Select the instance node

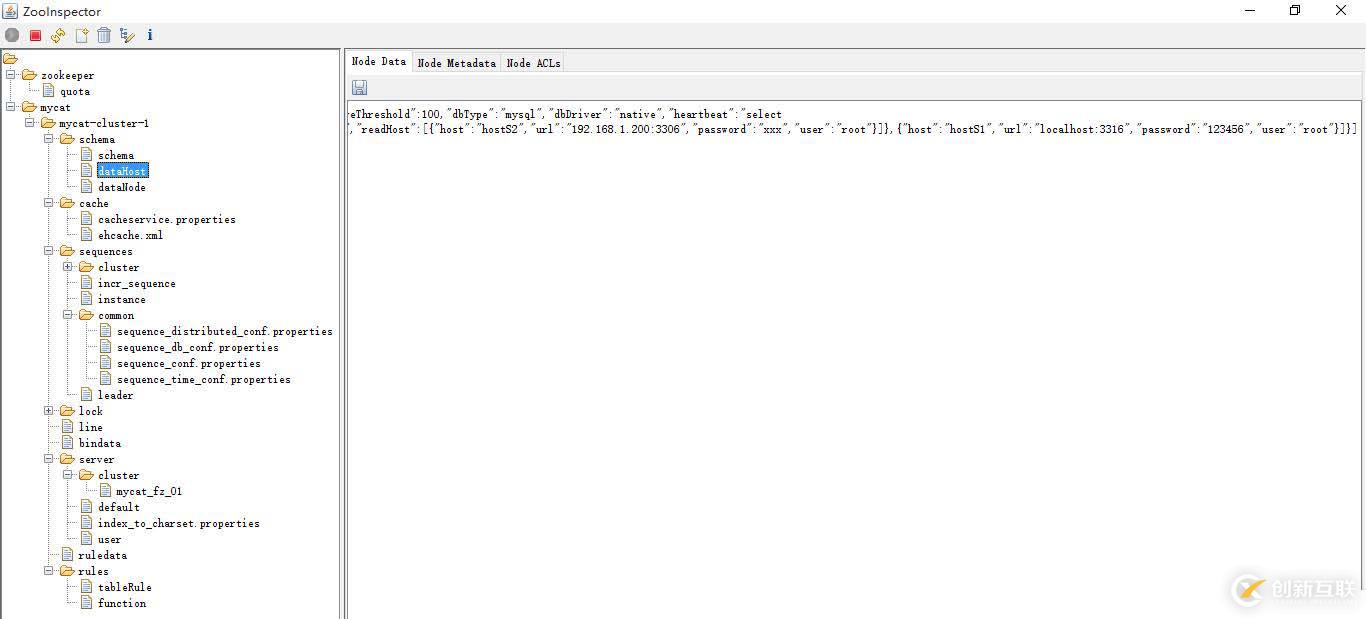pos(122,299)
